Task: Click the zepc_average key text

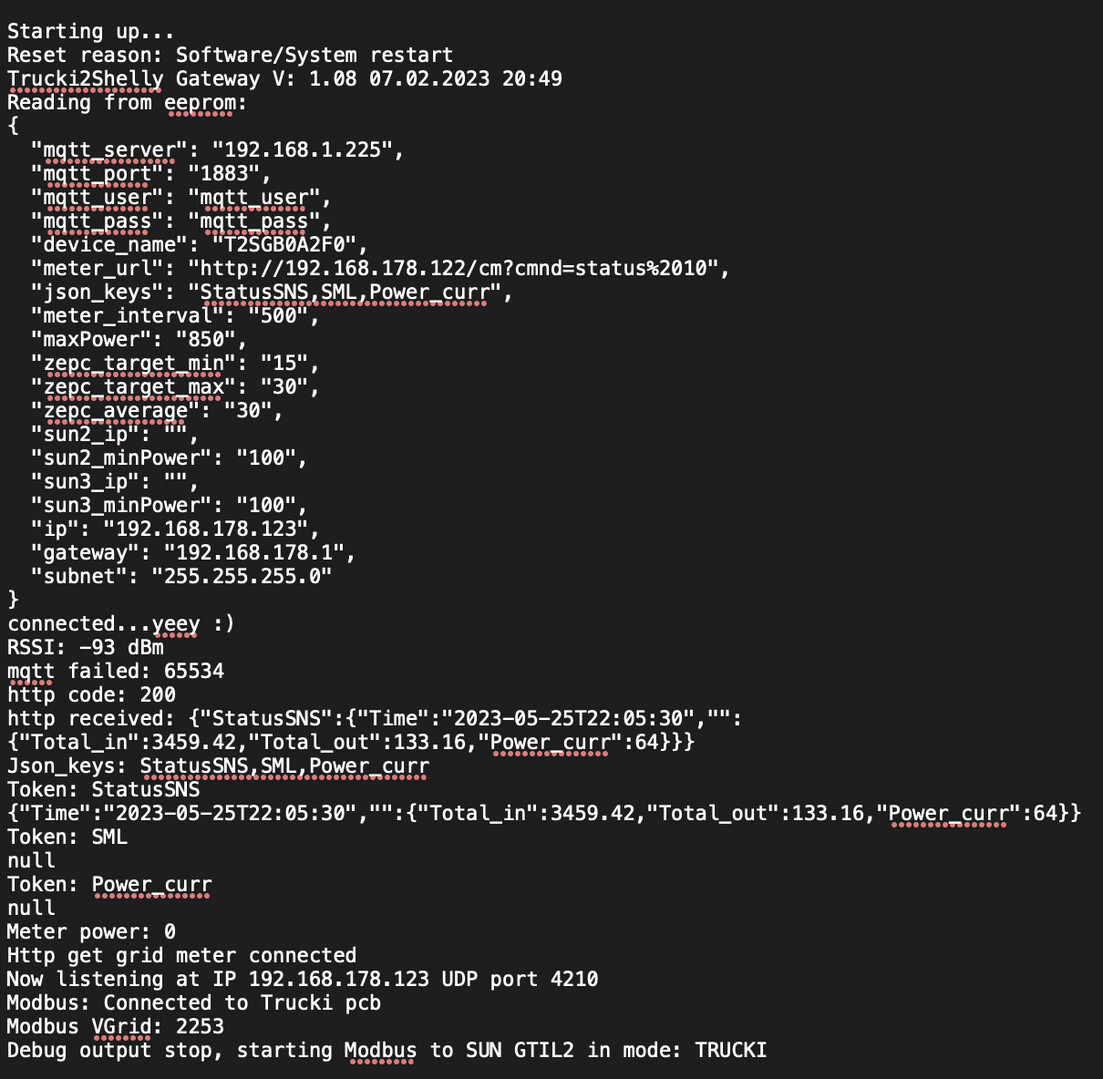Action: click(x=115, y=411)
